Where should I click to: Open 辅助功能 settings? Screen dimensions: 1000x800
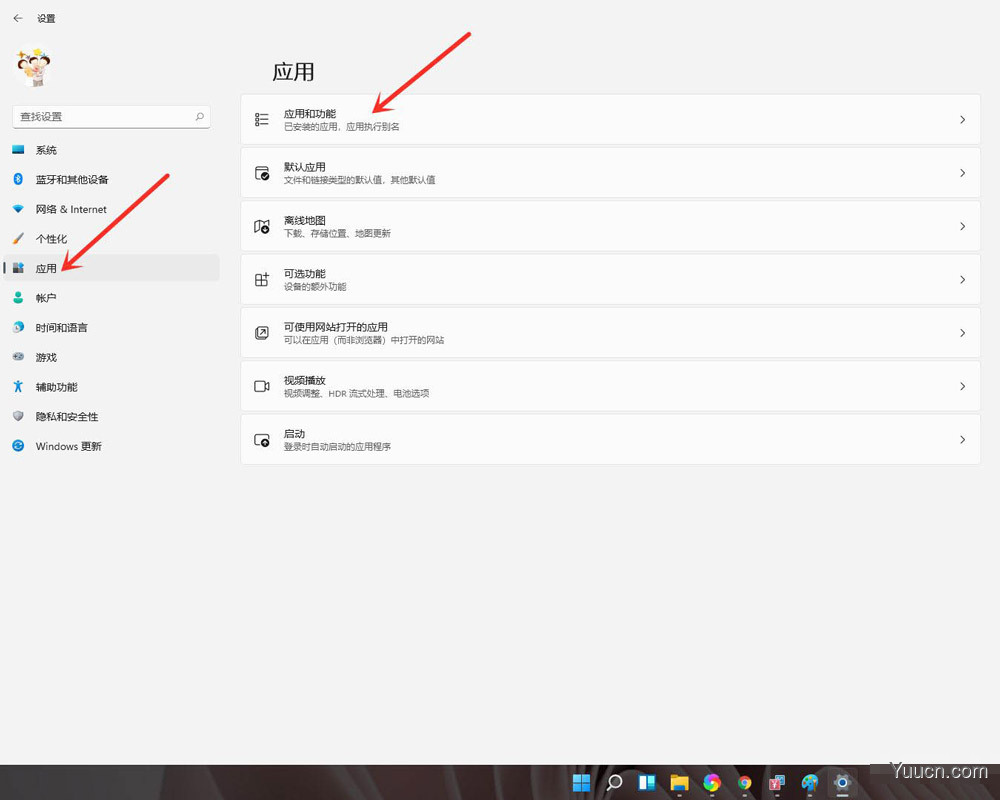coord(112,387)
